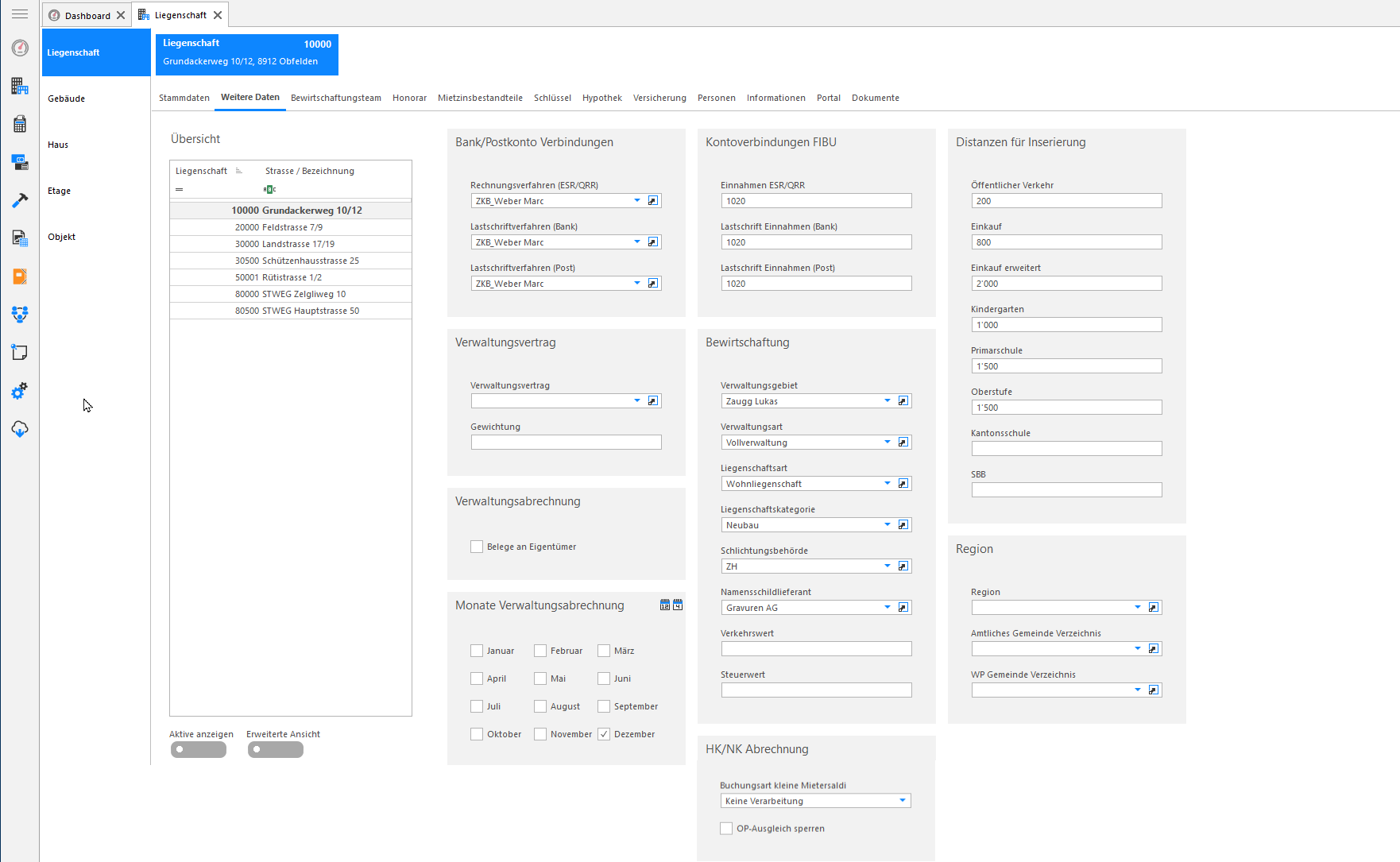Viewport: 1400px width, 862px height.
Task: Open lookup for Lastschriftverfahren (Bank)
Action: 653,242
